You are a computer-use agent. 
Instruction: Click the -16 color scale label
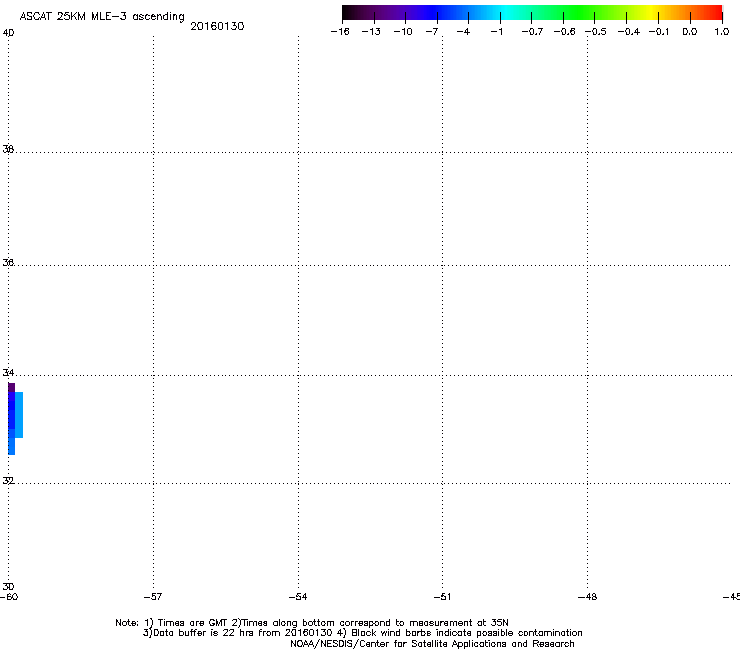pyautogui.click(x=340, y=32)
